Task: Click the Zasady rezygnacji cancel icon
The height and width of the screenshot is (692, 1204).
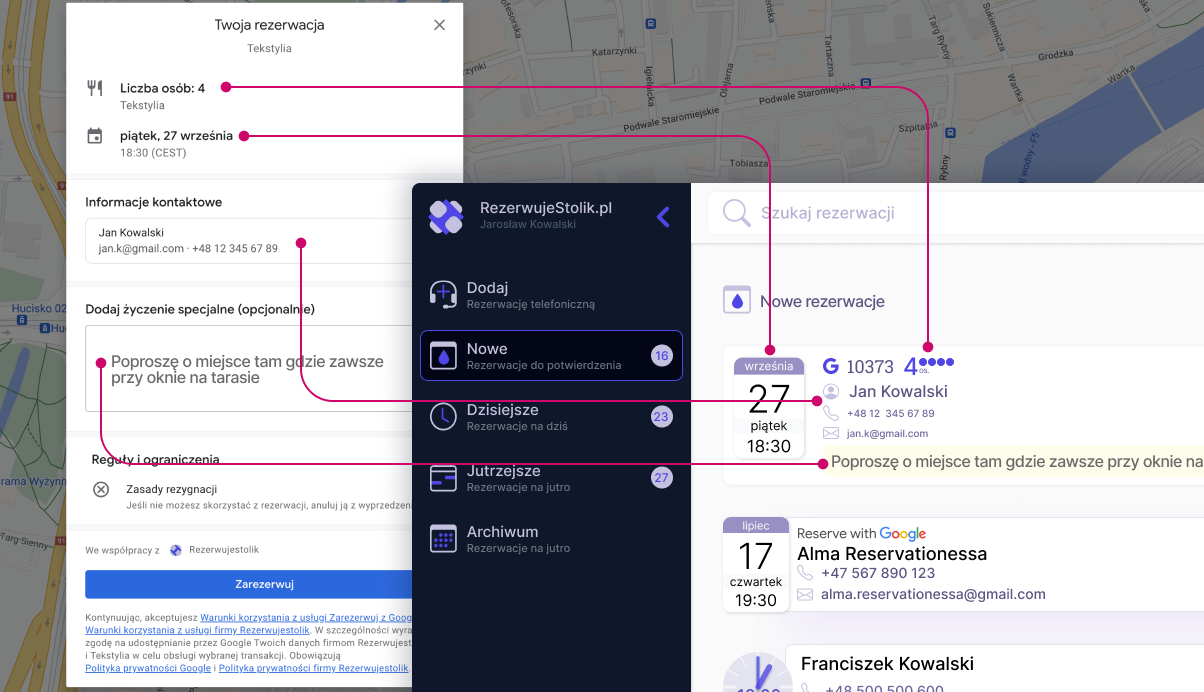Action: [x=101, y=490]
